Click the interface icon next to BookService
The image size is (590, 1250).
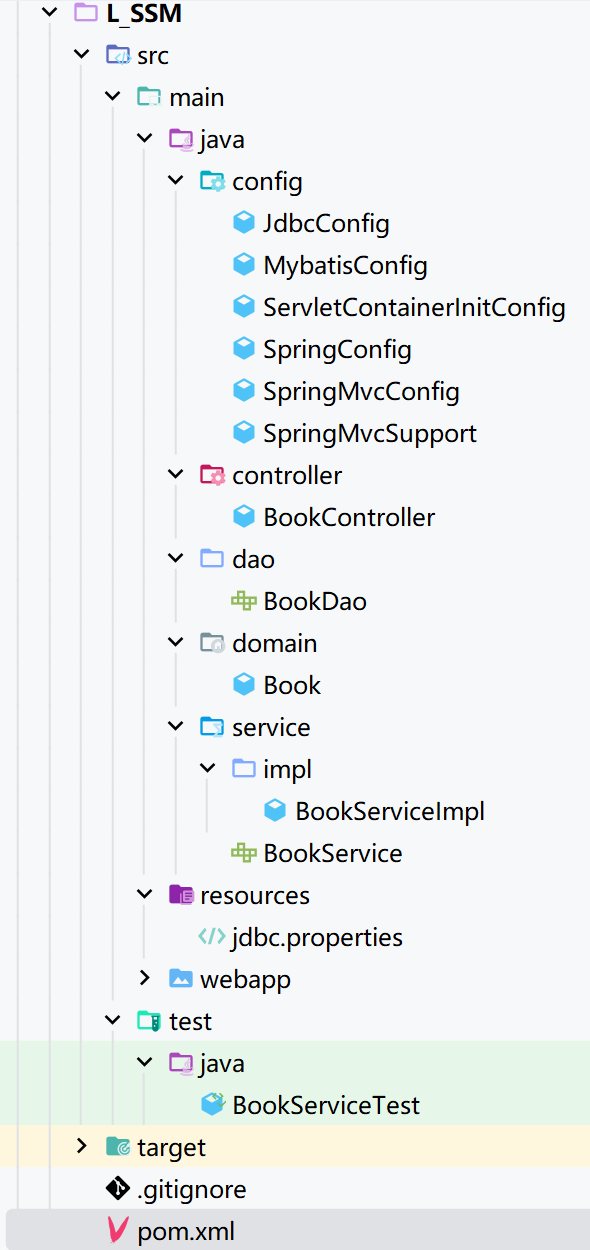(x=244, y=852)
